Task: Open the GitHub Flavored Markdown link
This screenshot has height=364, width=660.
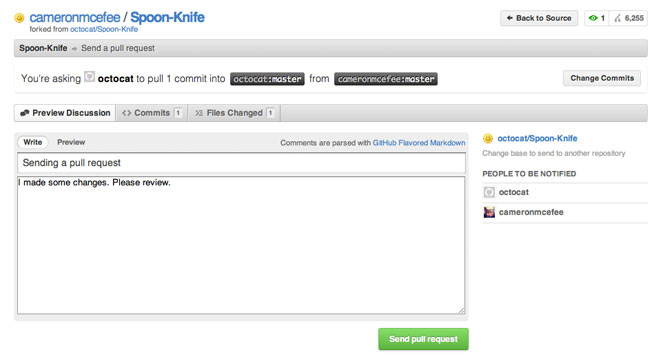Action: (419, 143)
